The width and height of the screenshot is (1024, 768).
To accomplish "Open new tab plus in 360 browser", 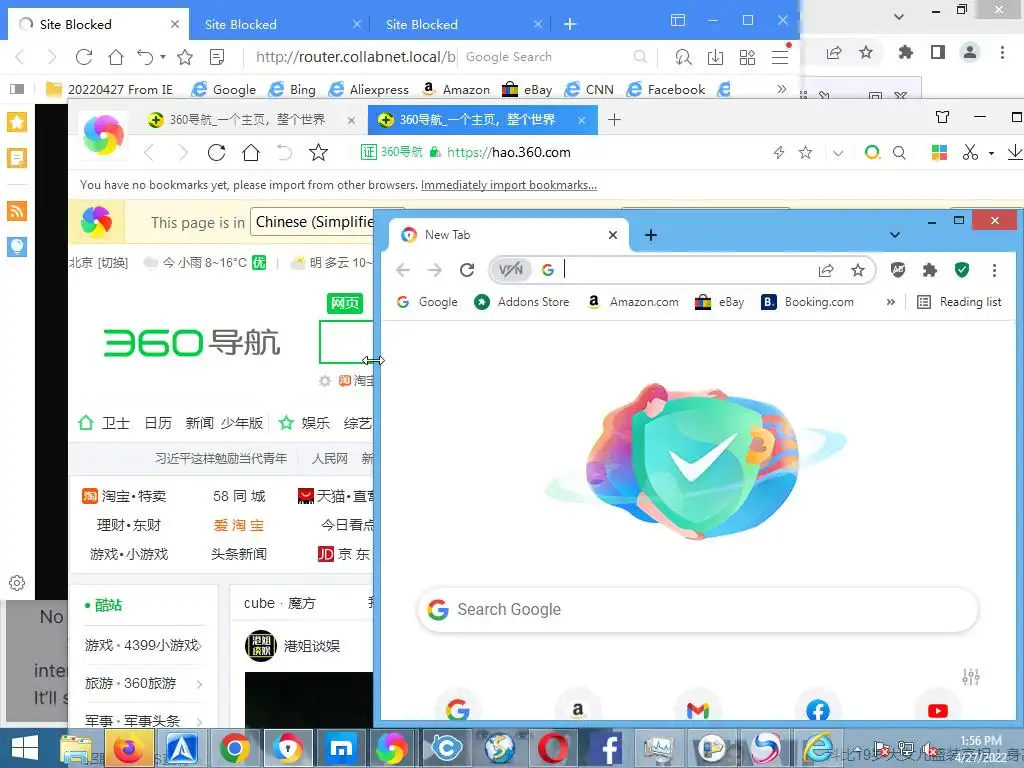I will [614, 120].
